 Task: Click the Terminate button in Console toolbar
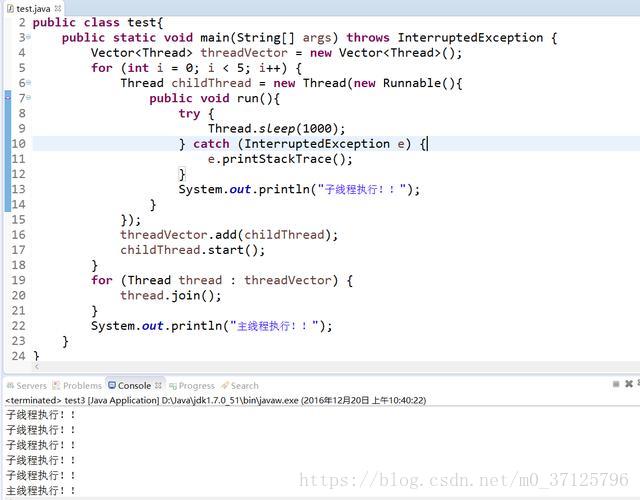(x=616, y=384)
